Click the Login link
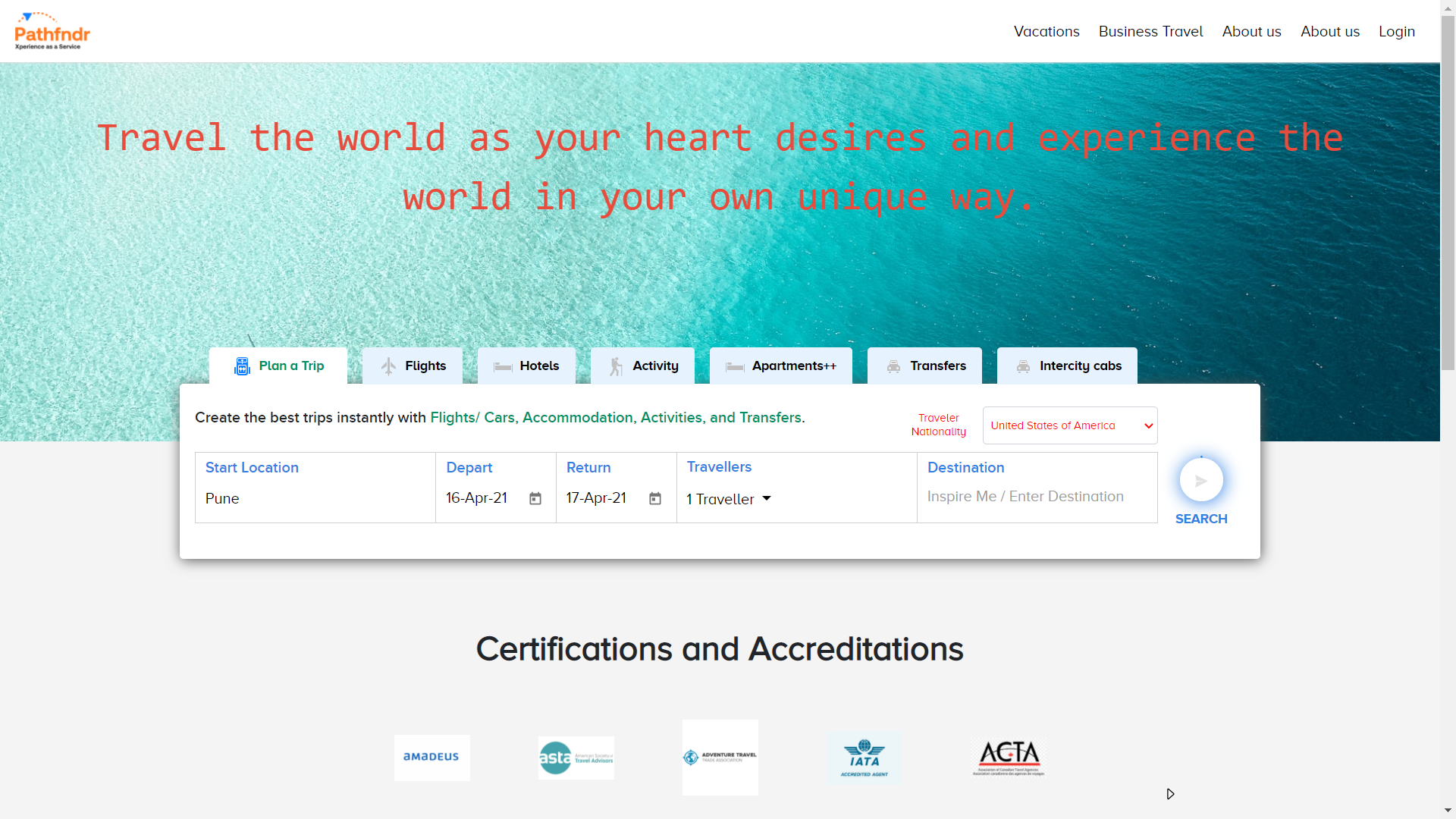Screen dimensions: 1456x819 point(1396,32)
